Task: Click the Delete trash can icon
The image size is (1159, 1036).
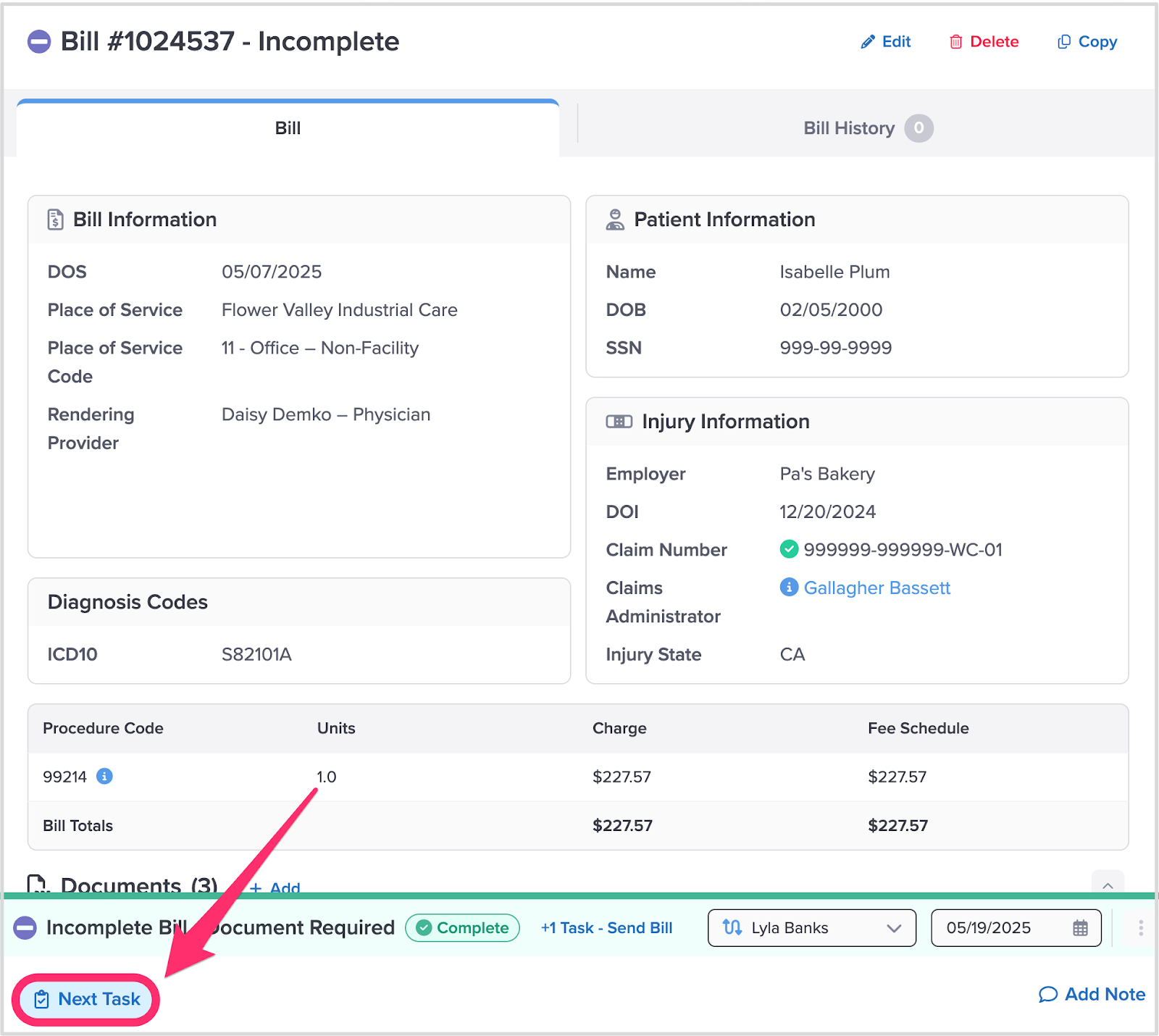Action: coord(955,42)
